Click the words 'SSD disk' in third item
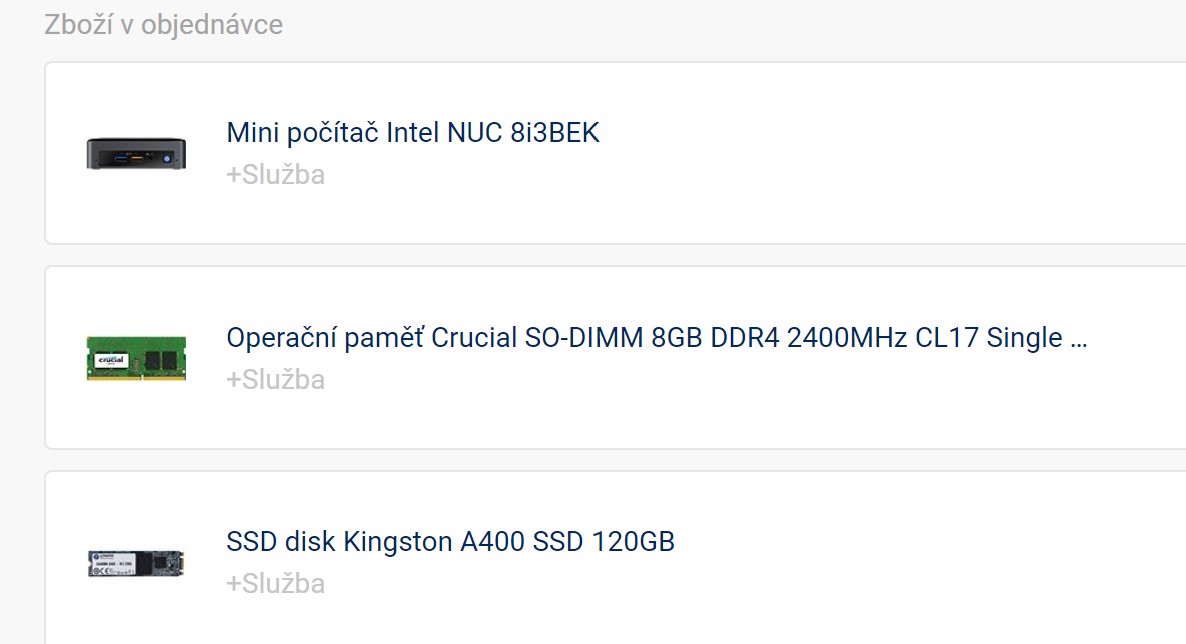Image resolution: width=1186 pixels, height=644 pixels. (281, 542)
